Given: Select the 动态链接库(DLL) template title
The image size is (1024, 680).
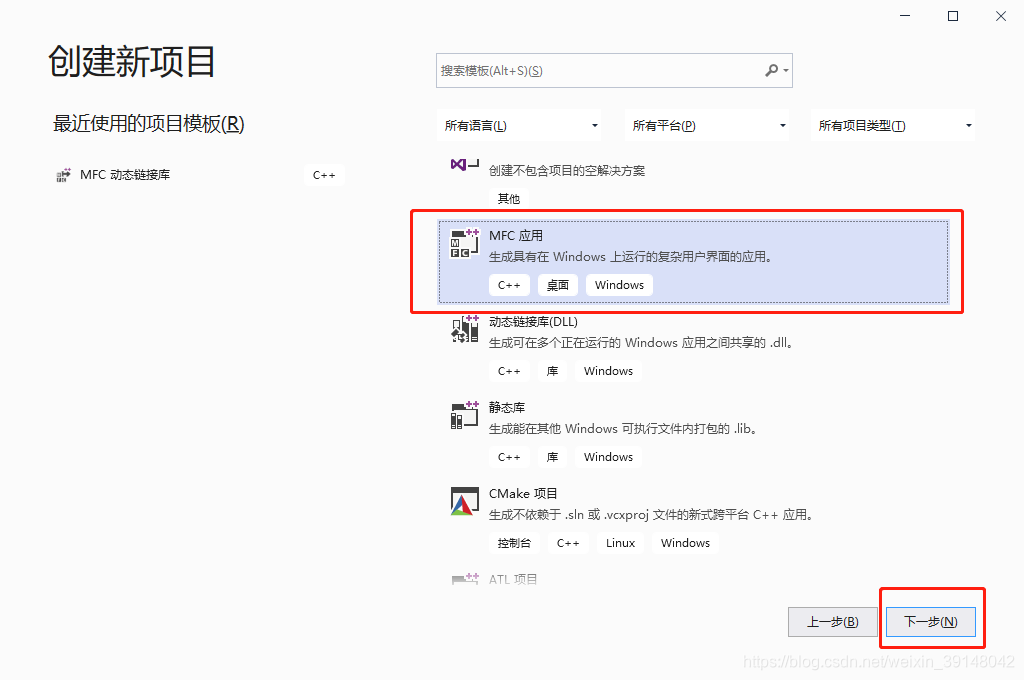Looking at the screenshot, I should pos(534,321).
